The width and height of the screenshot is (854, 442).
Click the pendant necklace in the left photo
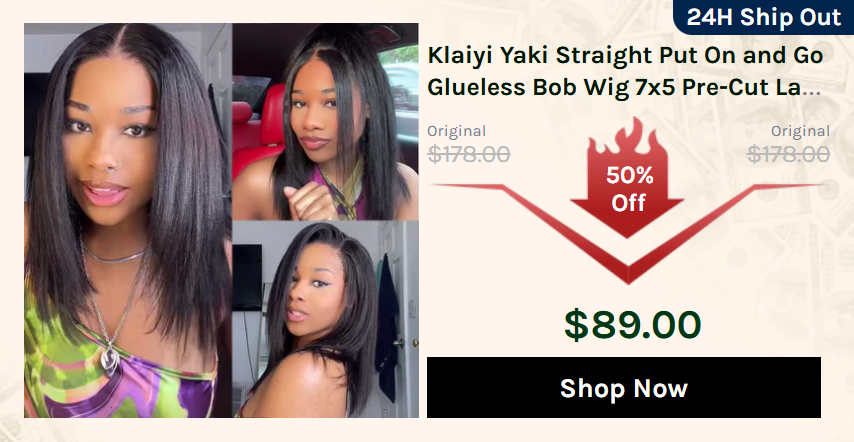click(x=111, y=359)
